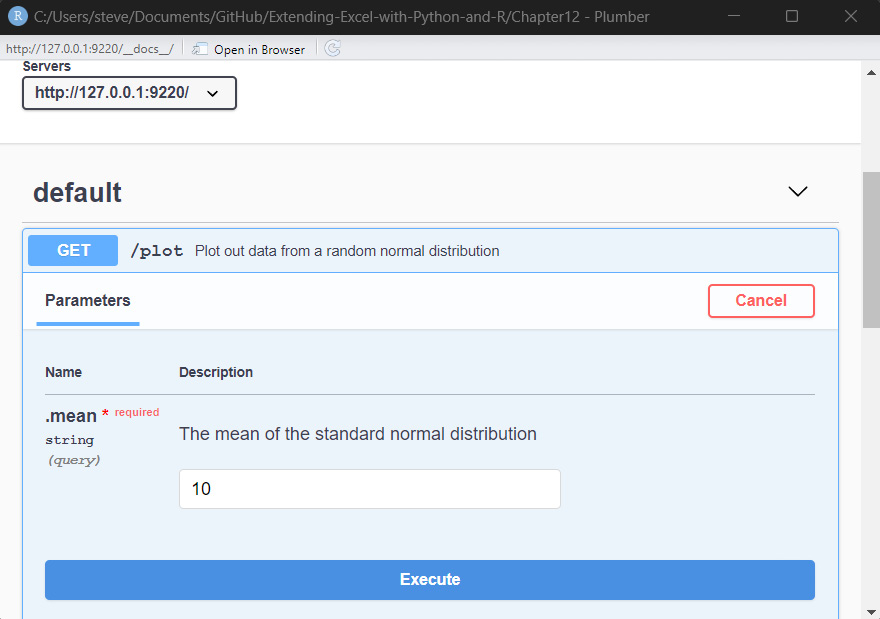Open the Servers dropdown showing http://127.0.0.1:9220/

129,93
